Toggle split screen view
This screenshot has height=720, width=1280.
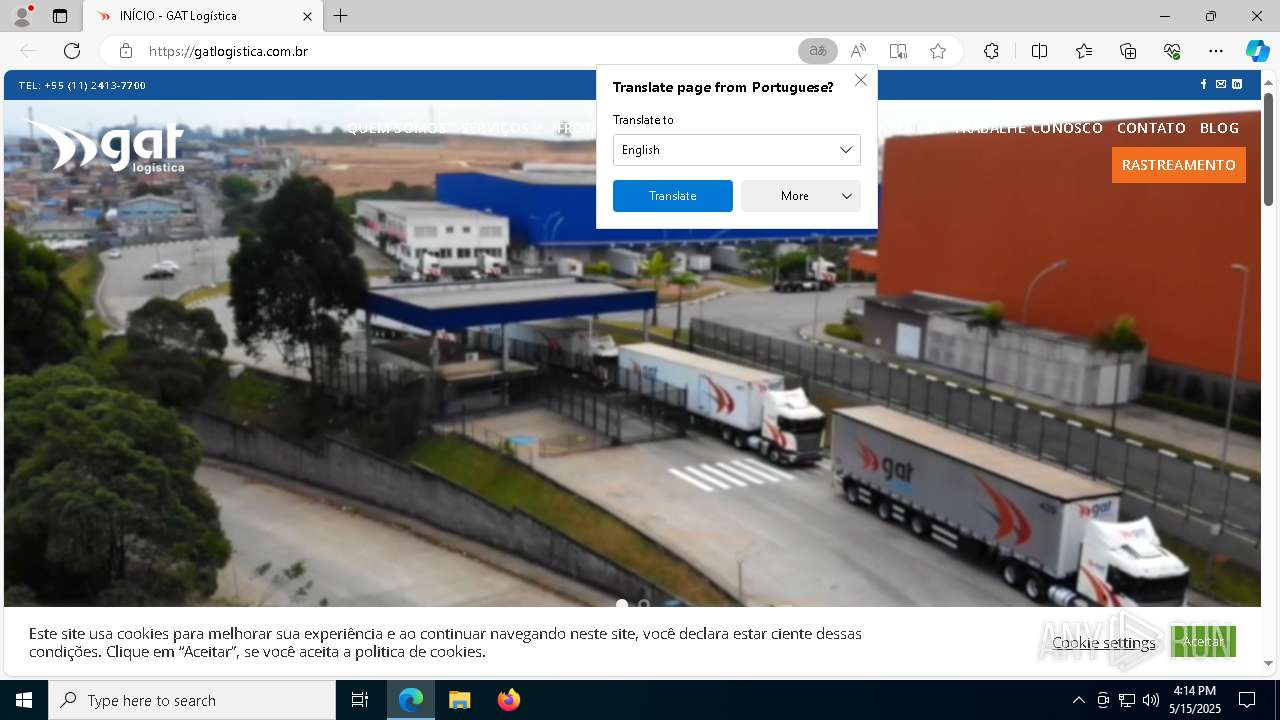[1039, 51]
